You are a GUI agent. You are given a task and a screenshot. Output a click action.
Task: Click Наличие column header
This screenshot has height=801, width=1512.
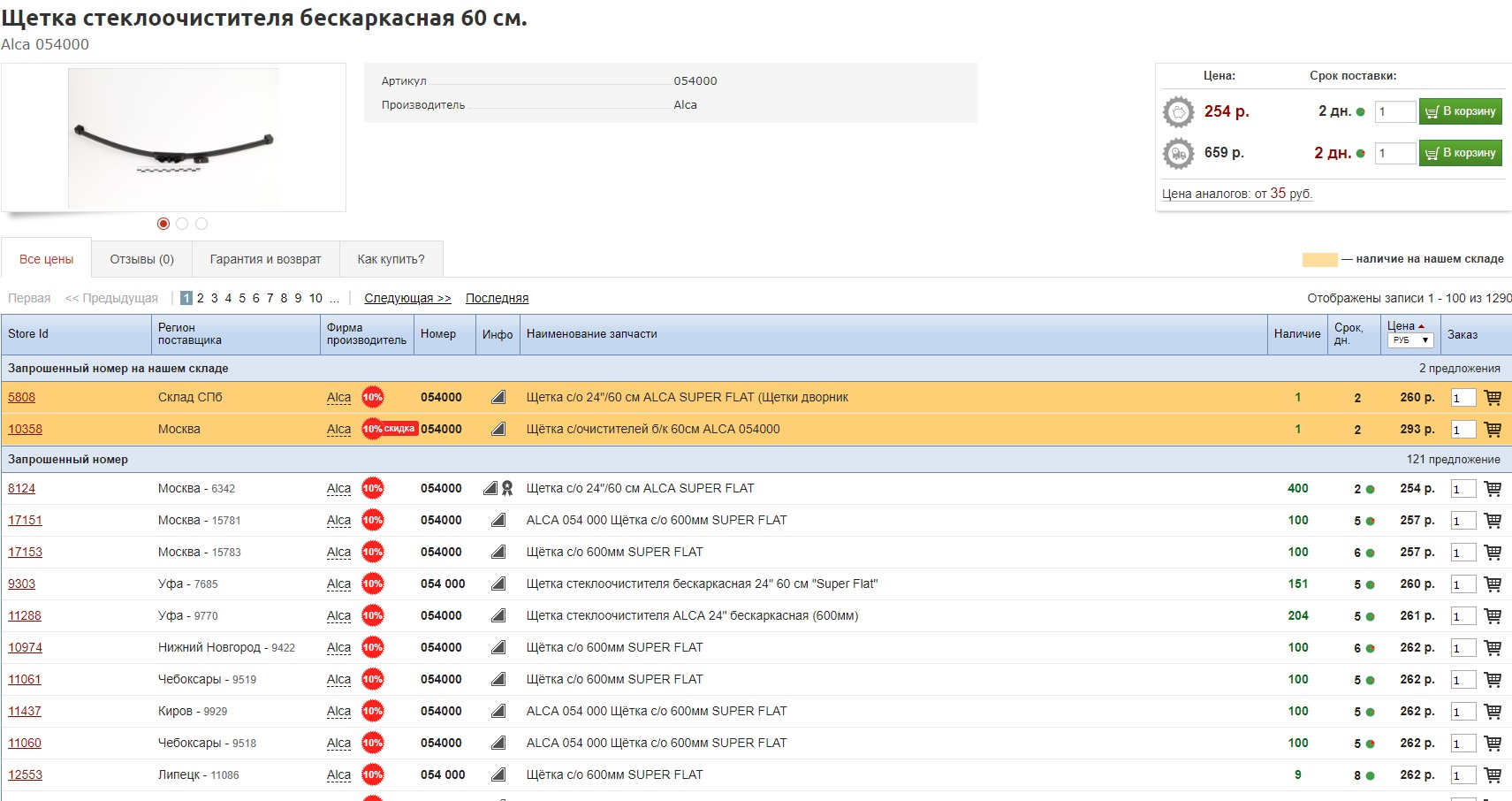[x=1297, y=334]
